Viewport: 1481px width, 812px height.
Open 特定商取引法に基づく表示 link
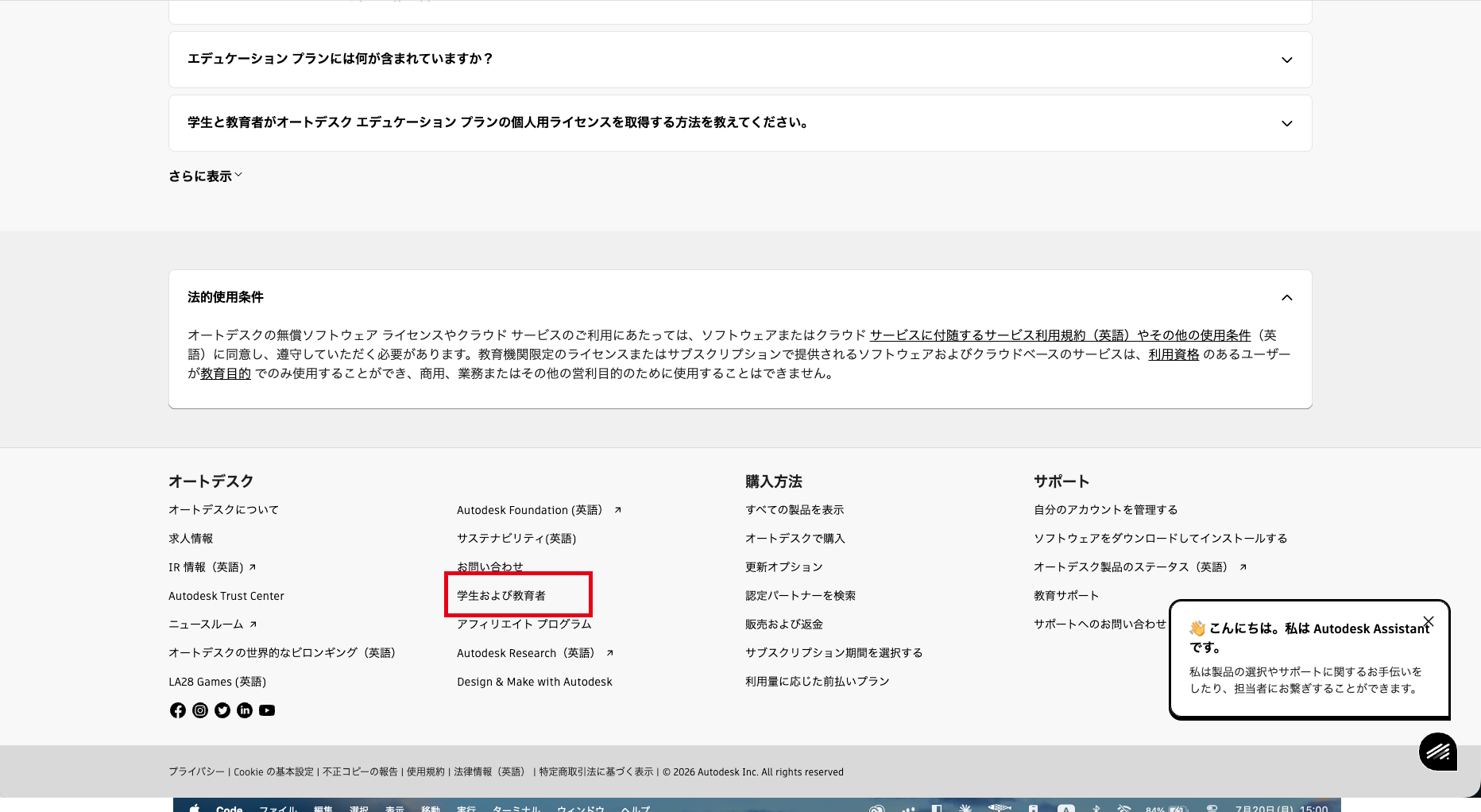pyautogui.click(x=596, y=772)
